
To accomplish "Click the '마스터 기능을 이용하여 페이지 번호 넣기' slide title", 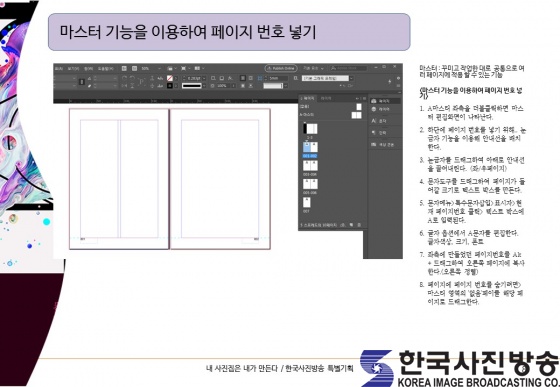I will [188, 32].
